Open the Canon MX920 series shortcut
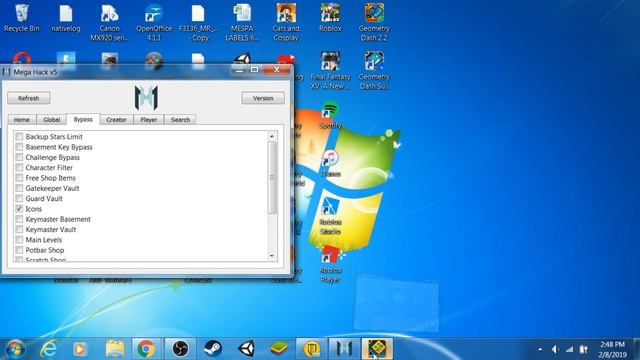This screenshot has width=640, height=360. [109, 22]
